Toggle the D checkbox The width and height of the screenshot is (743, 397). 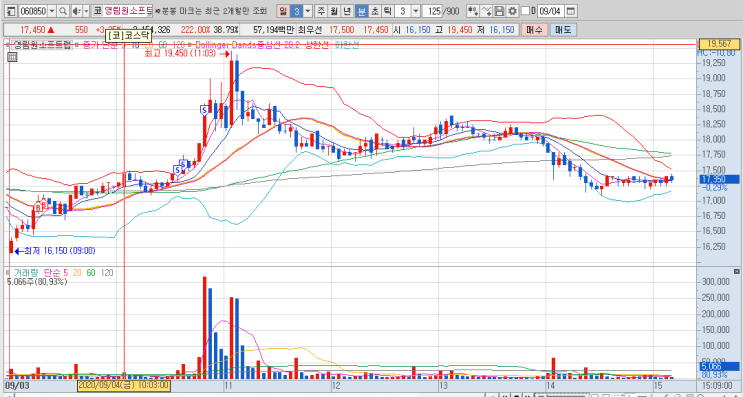pyautogui.click(x=525, y=10)
